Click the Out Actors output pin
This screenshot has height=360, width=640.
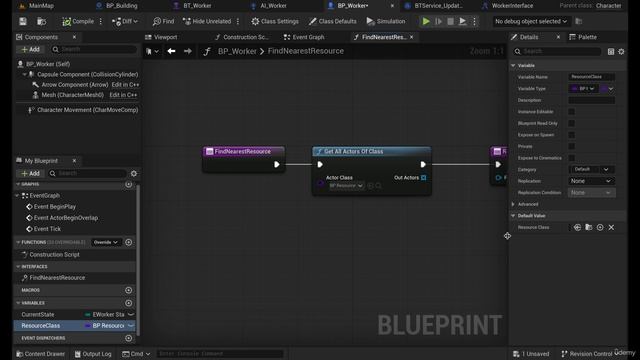pyautogui.click(x=424, y=178)
